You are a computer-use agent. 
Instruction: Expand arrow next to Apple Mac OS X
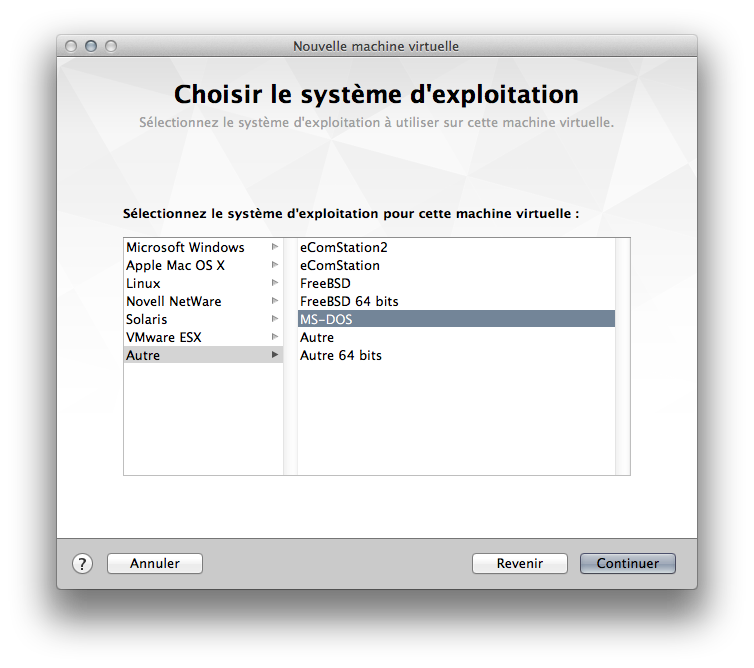tap(275, 265)
